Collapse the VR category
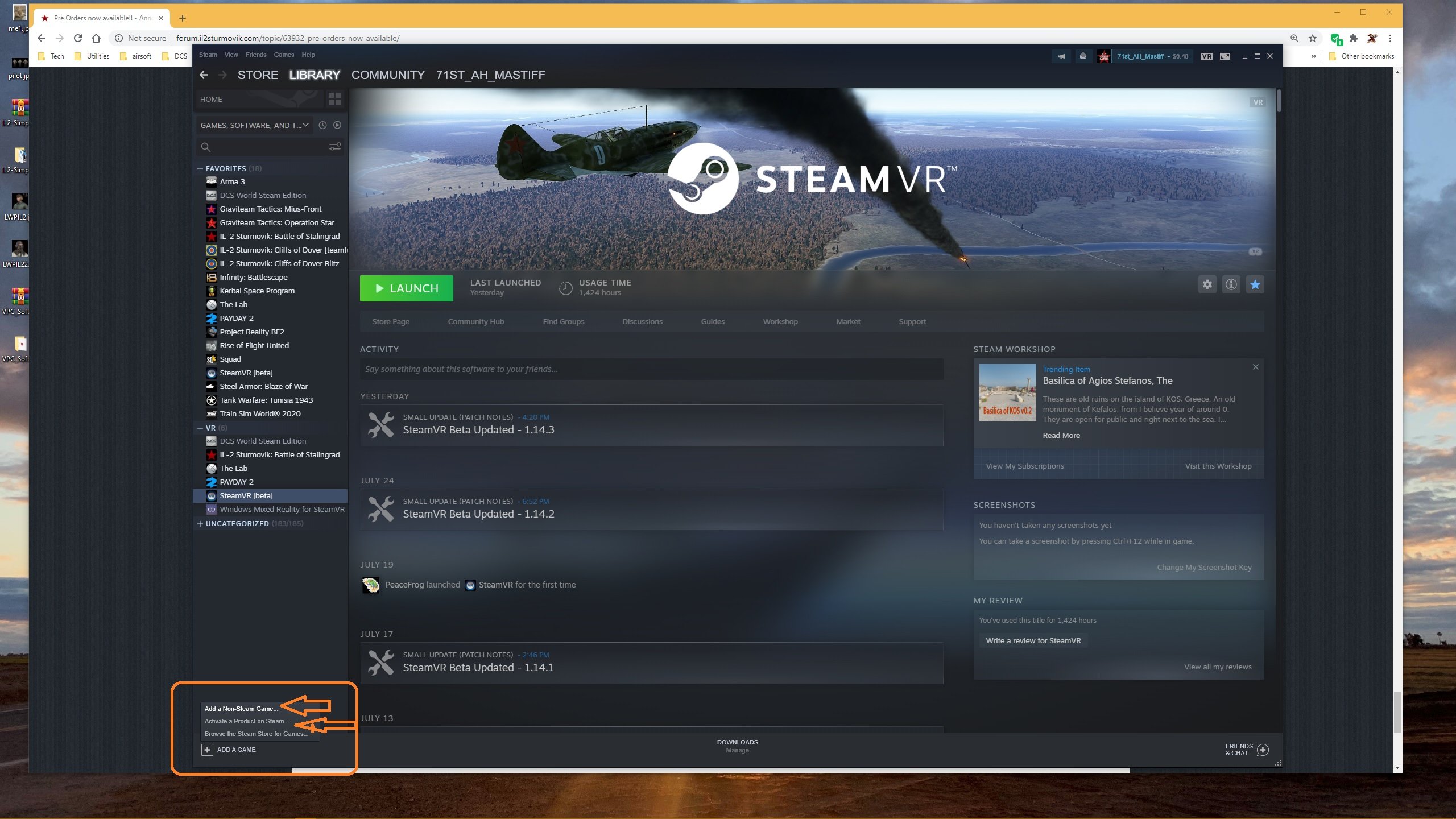 point(200,428)
